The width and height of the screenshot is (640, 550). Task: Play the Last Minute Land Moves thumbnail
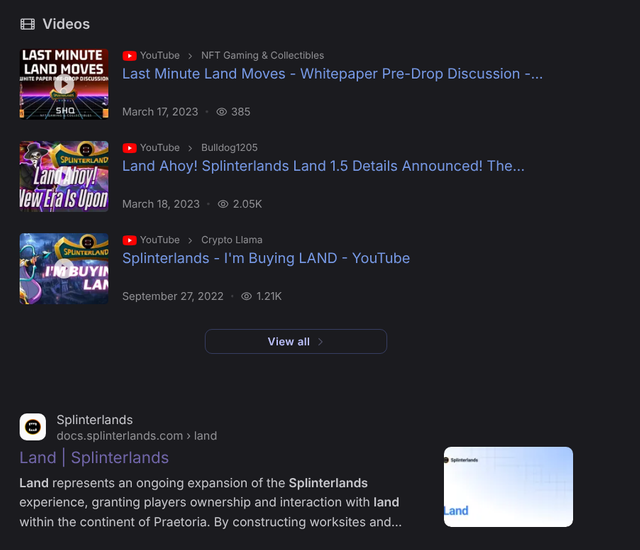pos(64,84)
